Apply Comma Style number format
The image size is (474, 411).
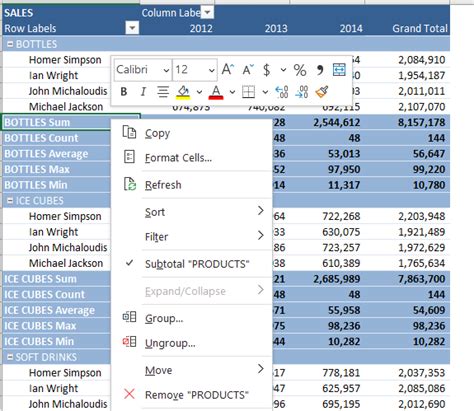tap(320, 70)
